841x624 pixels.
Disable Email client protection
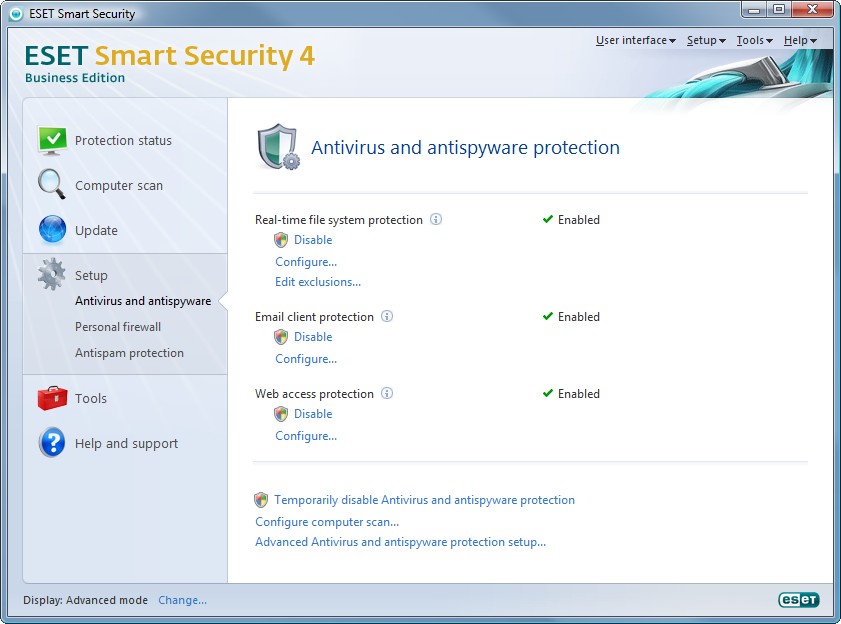(x=313, y=337)
